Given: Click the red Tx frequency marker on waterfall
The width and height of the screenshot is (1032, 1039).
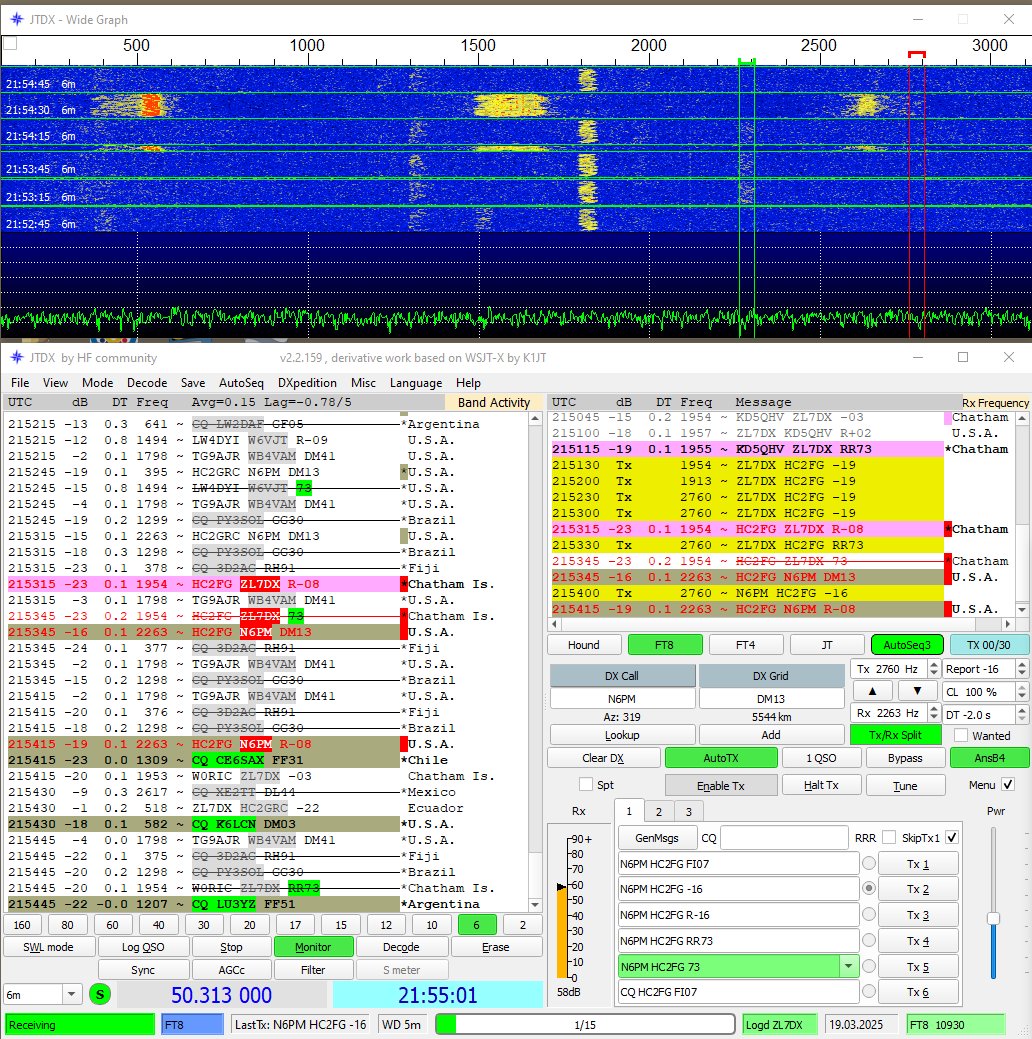Looking at the screenshot, I should [x=917, y=54].
